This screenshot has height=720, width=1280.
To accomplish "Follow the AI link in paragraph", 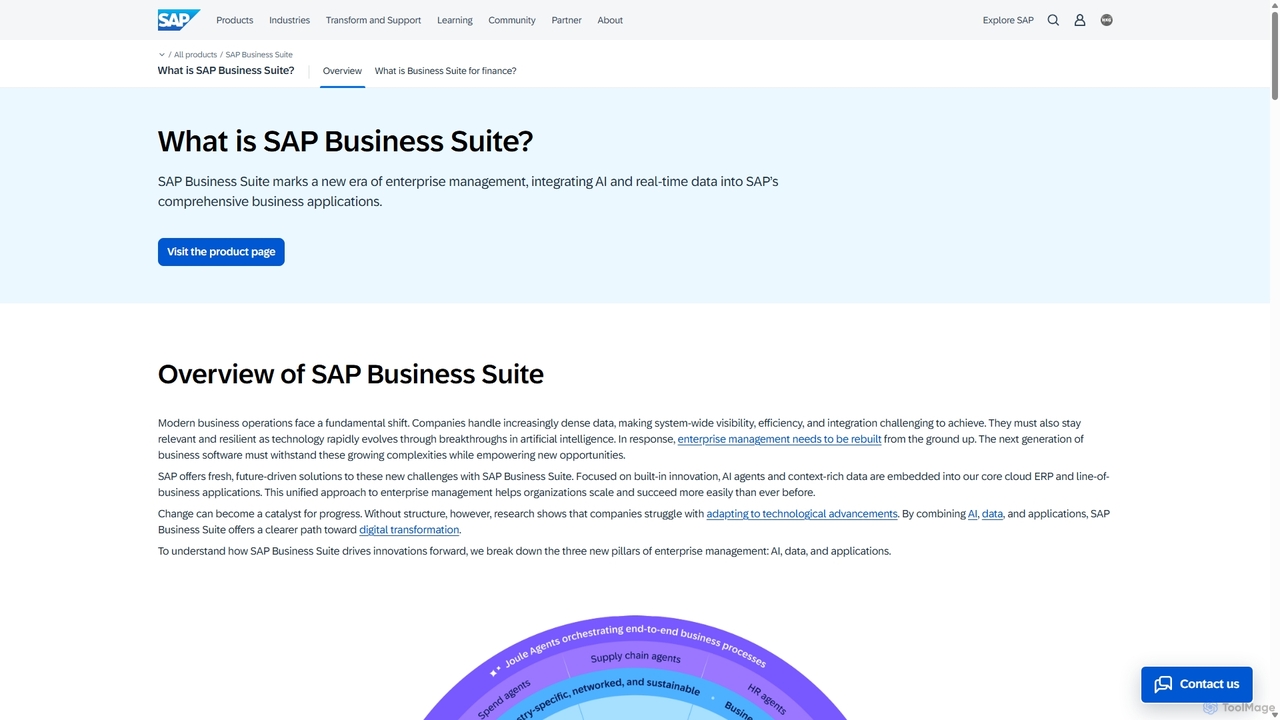I will 972,514.
